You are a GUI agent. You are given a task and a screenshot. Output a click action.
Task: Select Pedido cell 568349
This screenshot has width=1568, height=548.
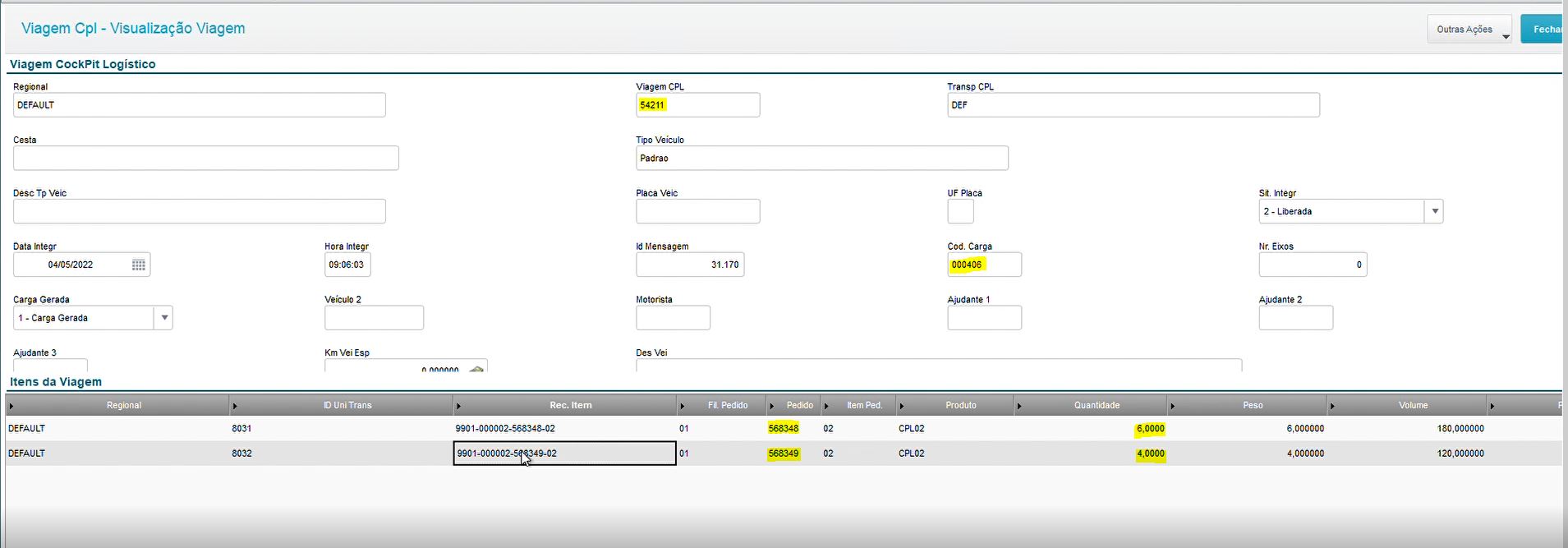tap(784, 454)
